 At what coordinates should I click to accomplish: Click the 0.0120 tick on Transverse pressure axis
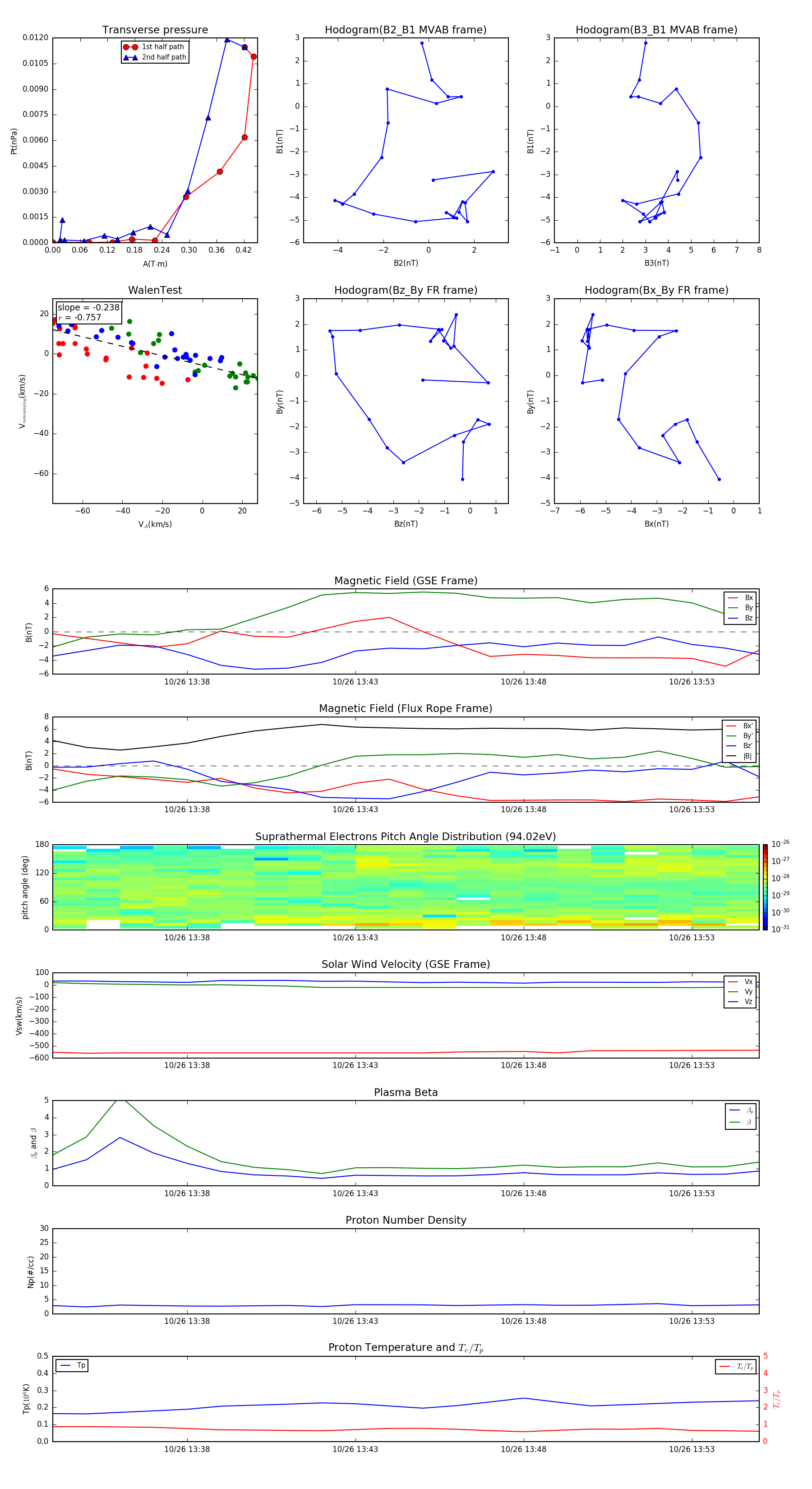pos(35,37)
